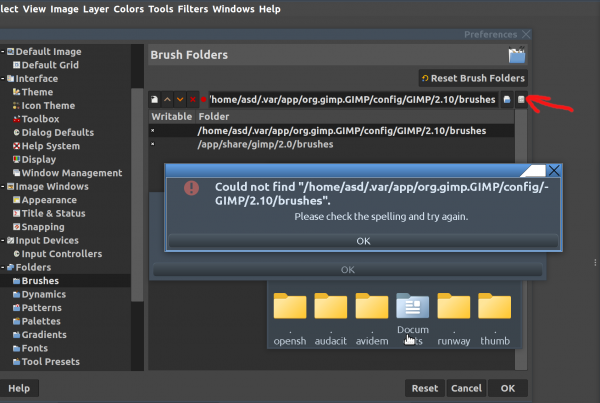
Task: Collapse the Image Windows tree branch
Action: click(x=3, y=186)
